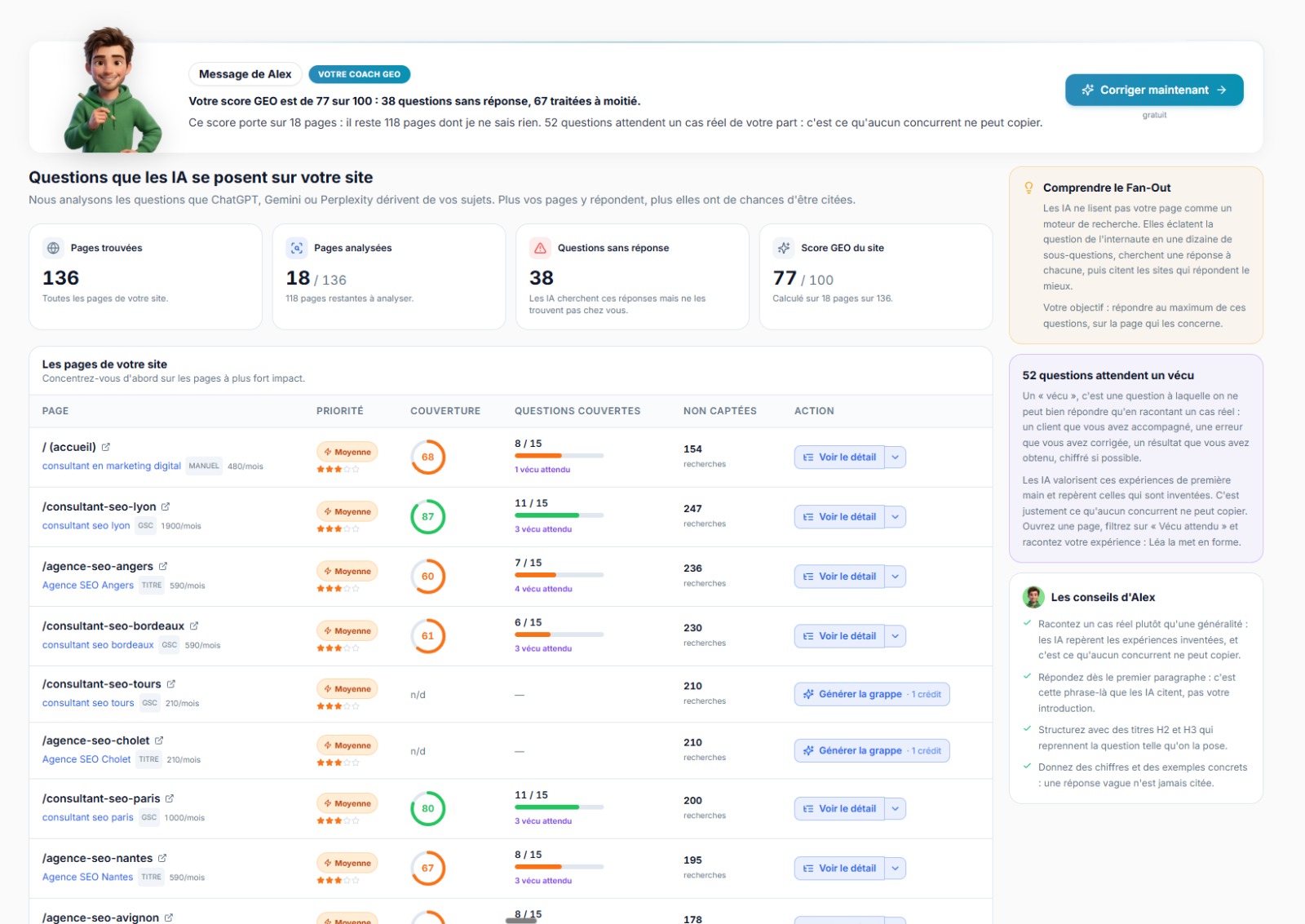Sort by the COUVERTURE column header
Image resolution: width=1305 pixels, height=924 pixels.
(x=445, y=411)
